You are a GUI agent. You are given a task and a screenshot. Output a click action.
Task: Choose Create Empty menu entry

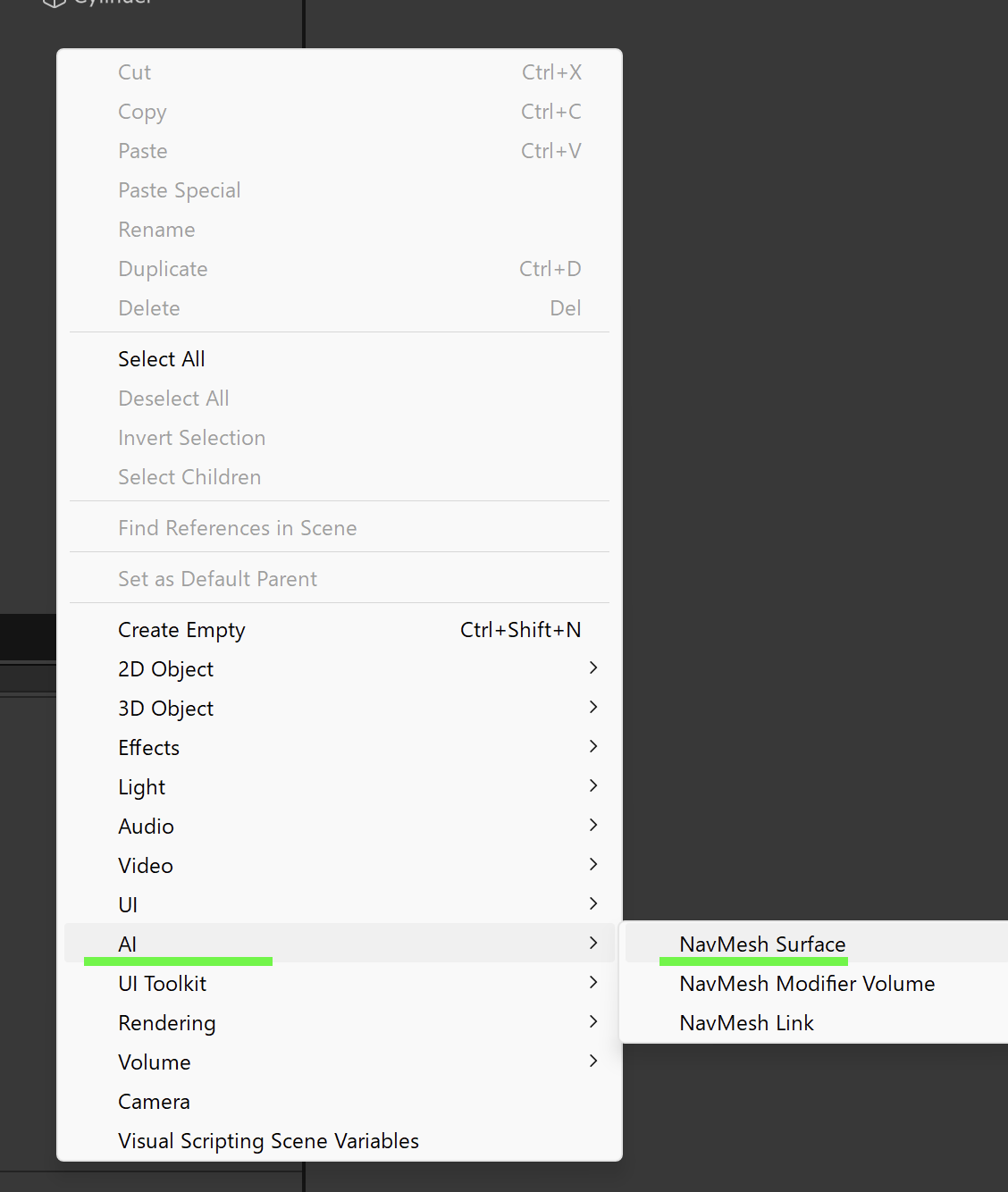point(181,629)
